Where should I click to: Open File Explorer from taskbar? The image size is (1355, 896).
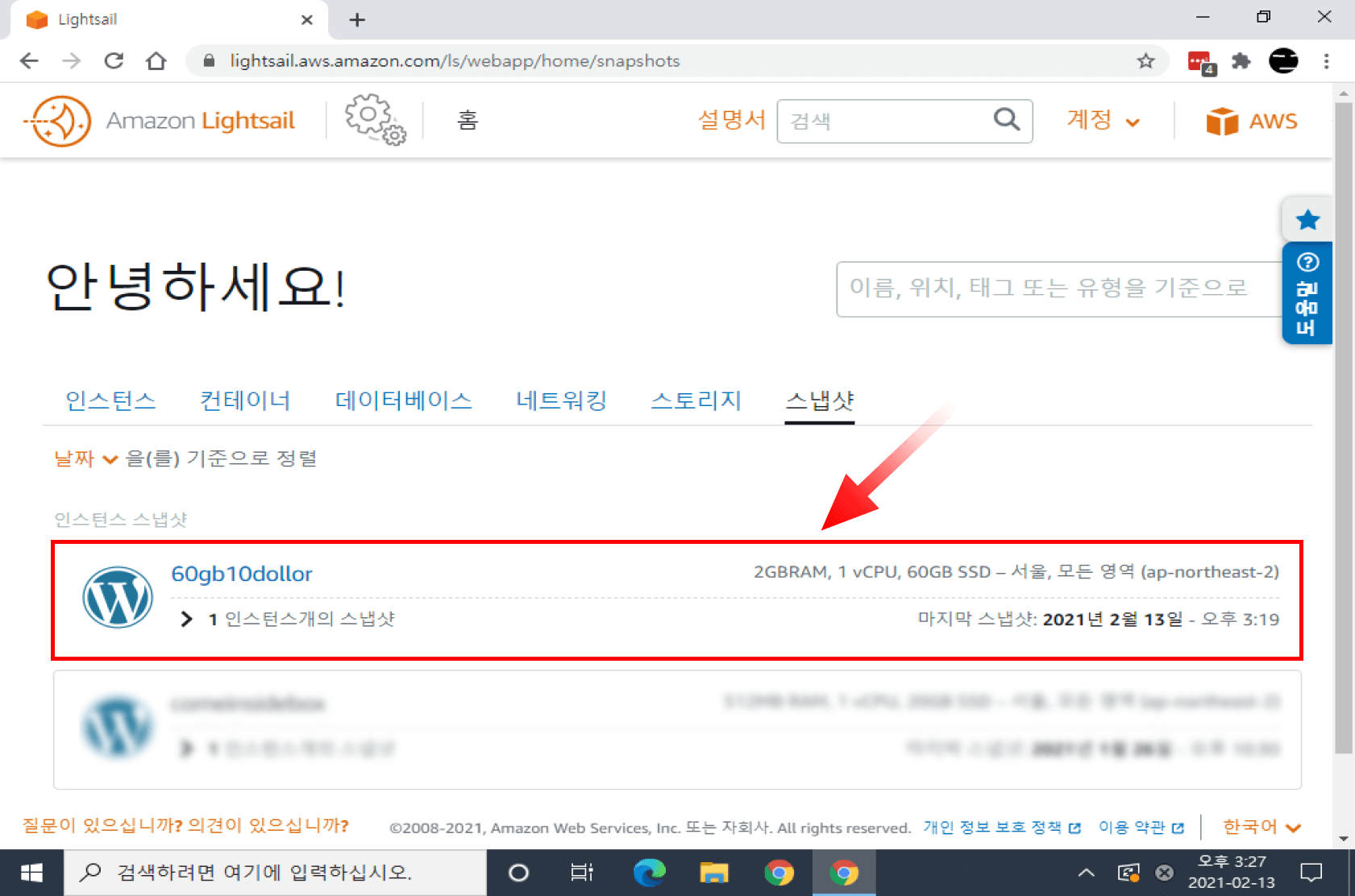(x=714, y=873)
